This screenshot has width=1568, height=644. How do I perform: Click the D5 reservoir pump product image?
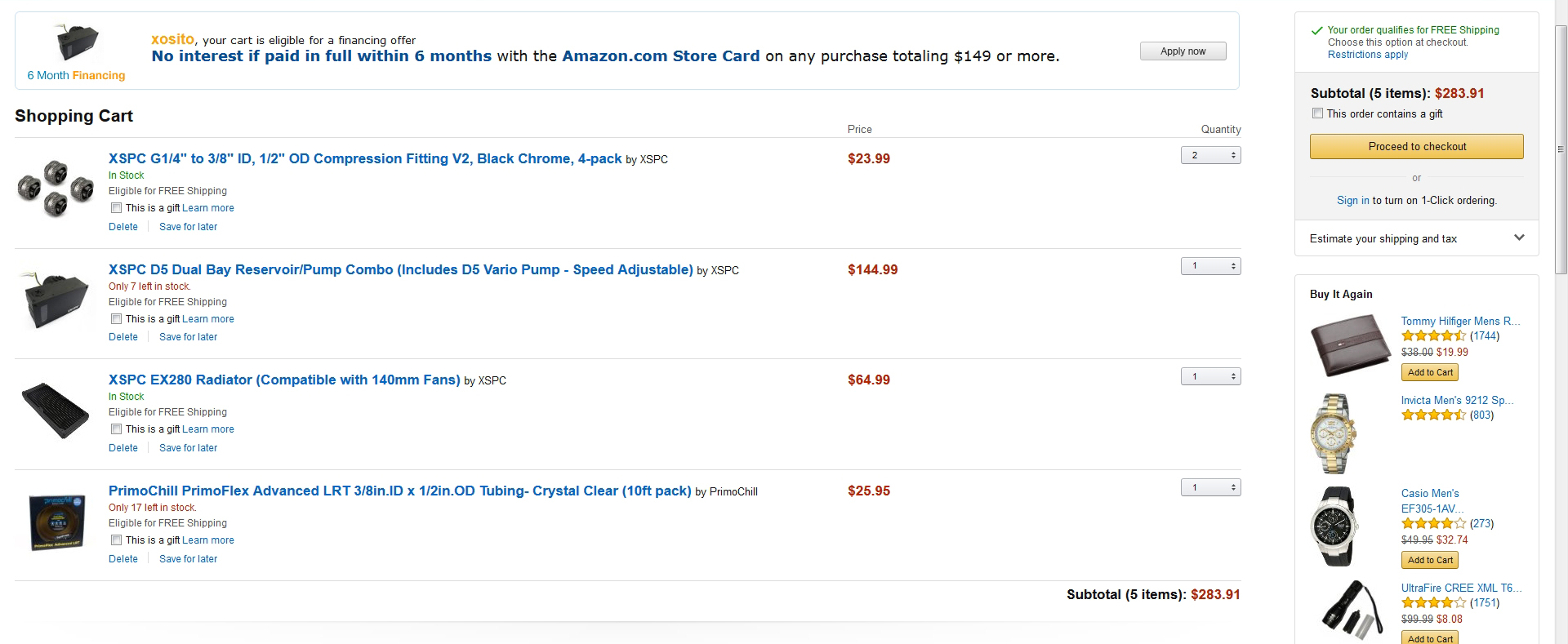[56, 300]
